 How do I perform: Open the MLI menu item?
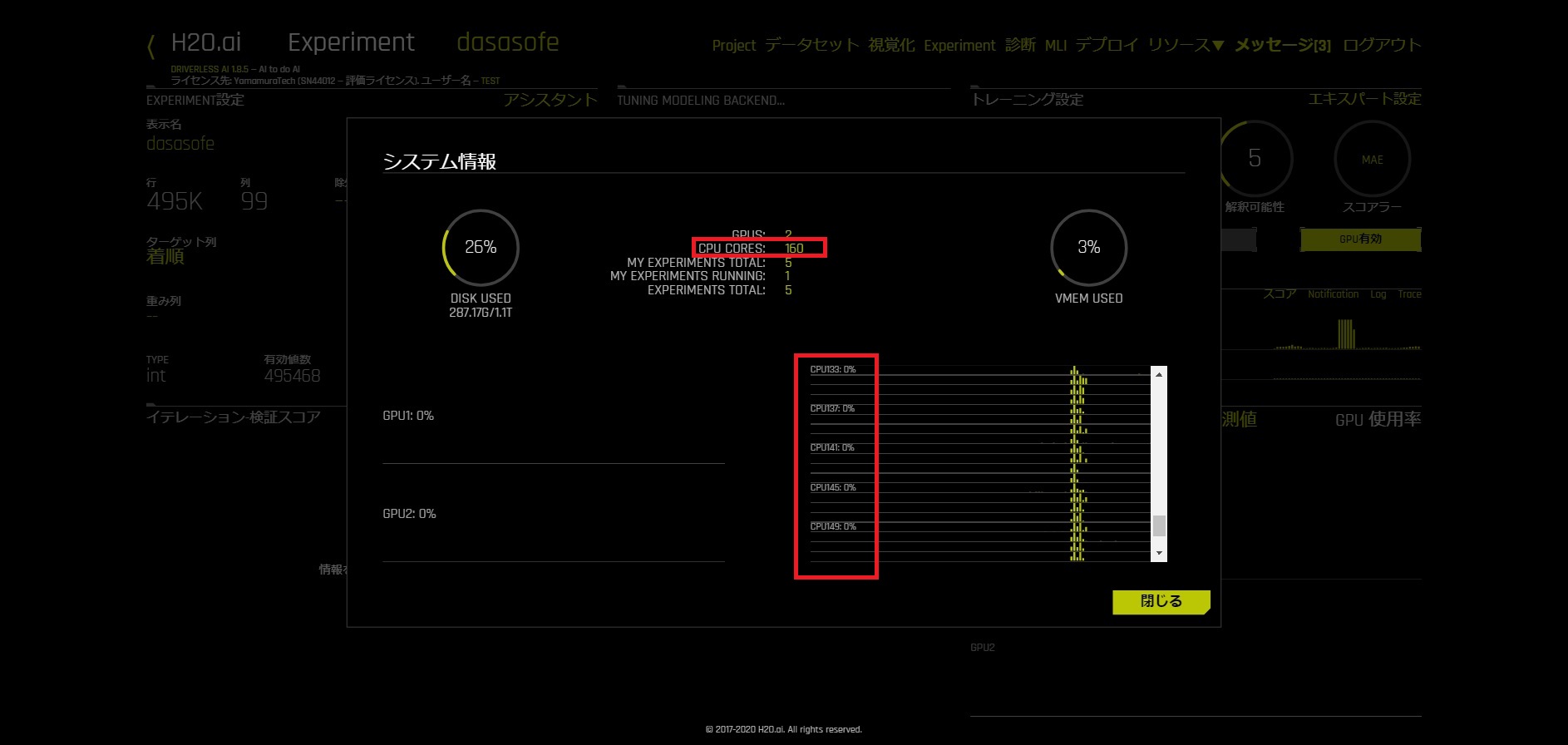1055,45
